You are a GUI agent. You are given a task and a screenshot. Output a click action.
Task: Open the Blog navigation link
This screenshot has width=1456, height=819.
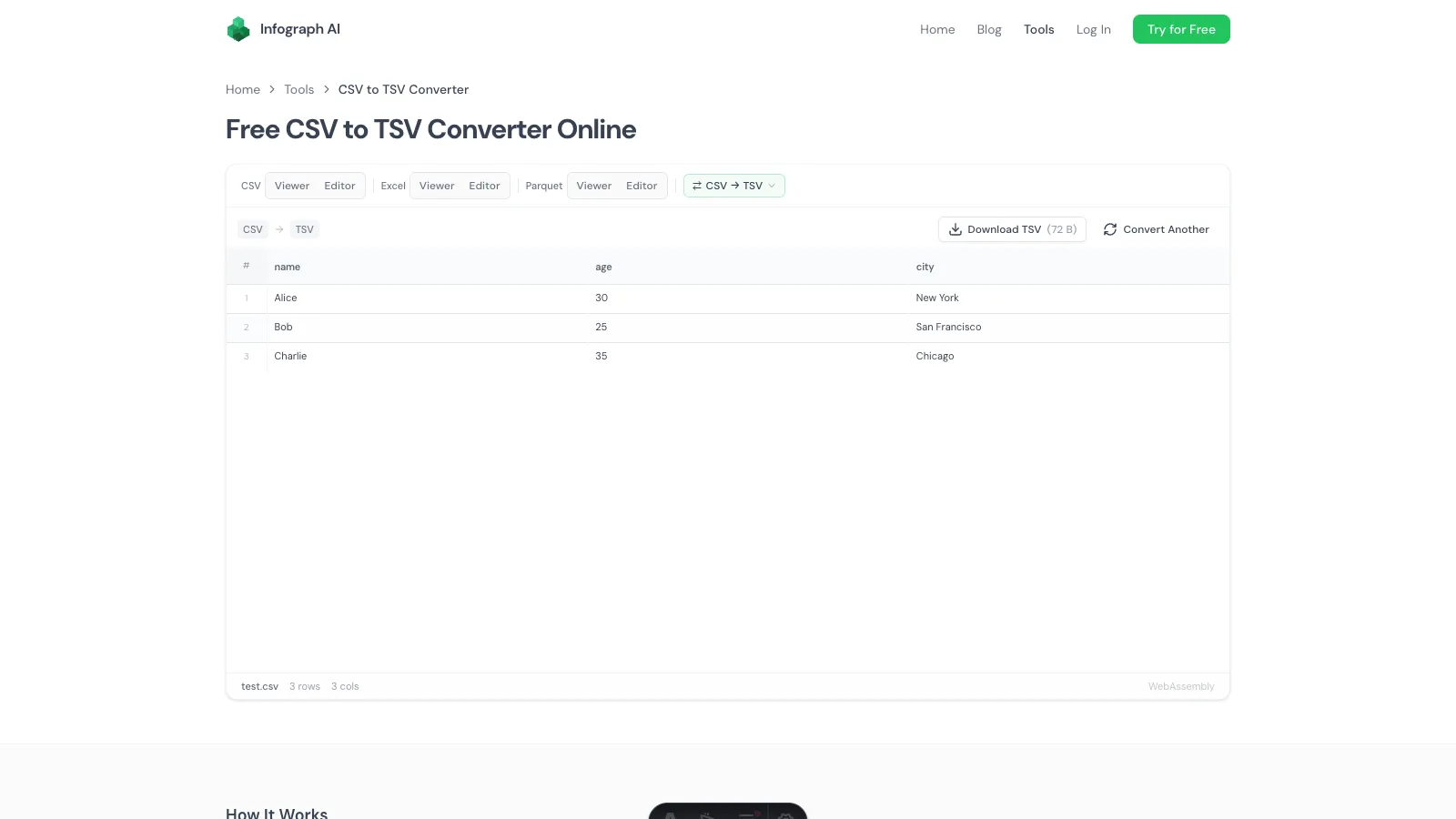click(989, 29)
